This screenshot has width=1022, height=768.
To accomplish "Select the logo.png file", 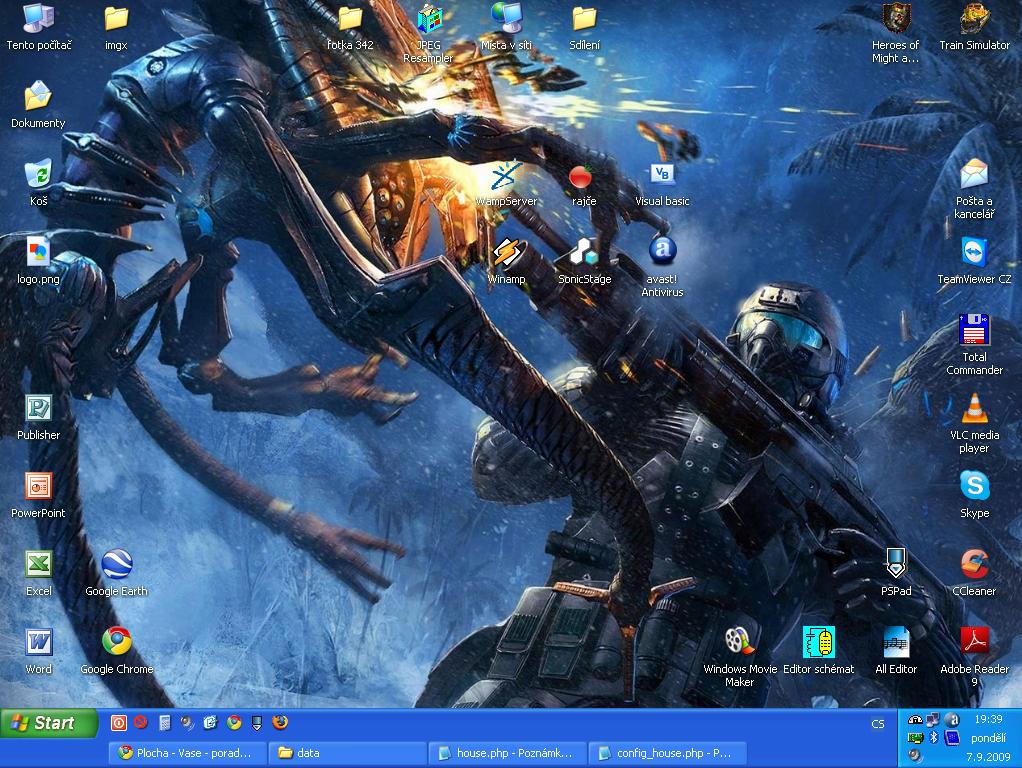I will coord(38,261).
